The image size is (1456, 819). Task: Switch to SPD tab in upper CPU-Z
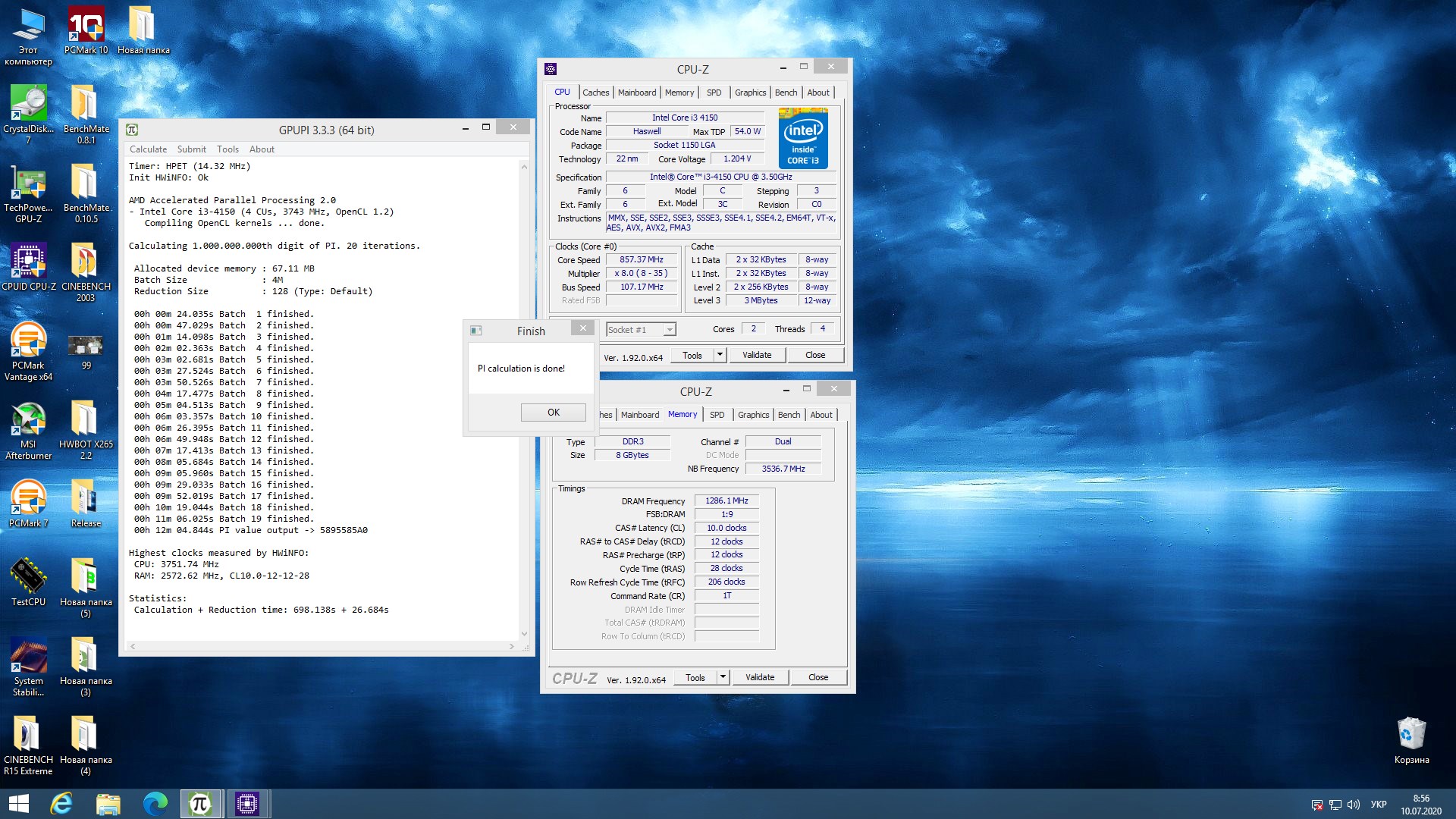[714, 93]
